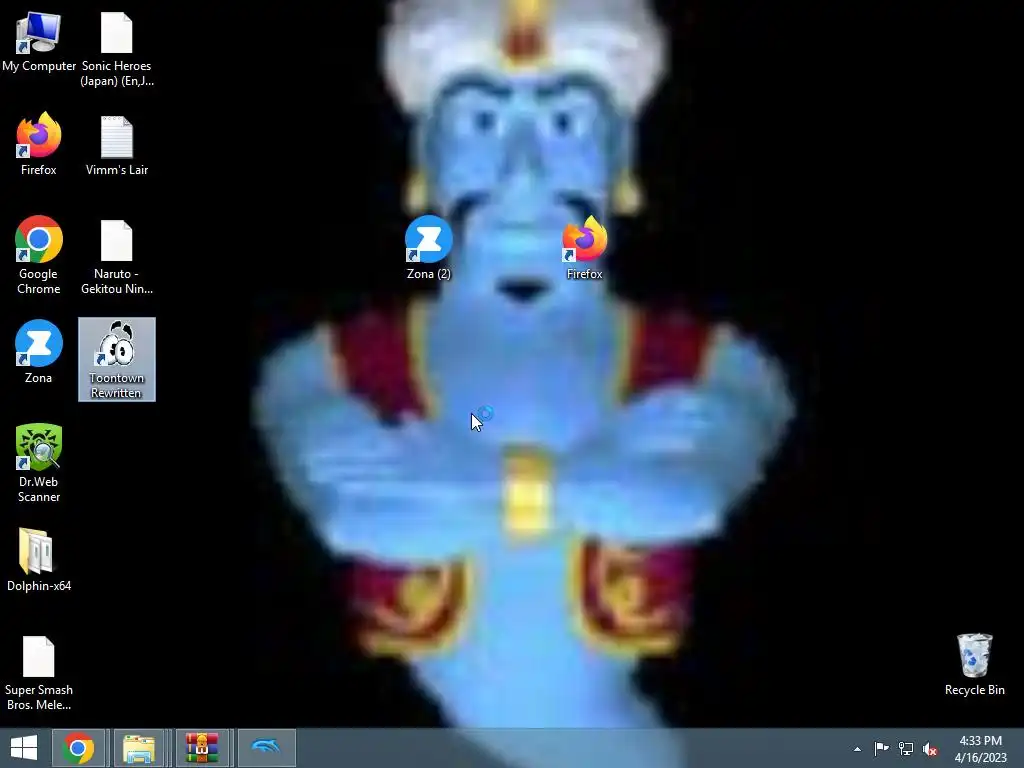Screen dimensions: 1024x768
Task: Open the Action Center flag icon
Action: coord(881,748)
